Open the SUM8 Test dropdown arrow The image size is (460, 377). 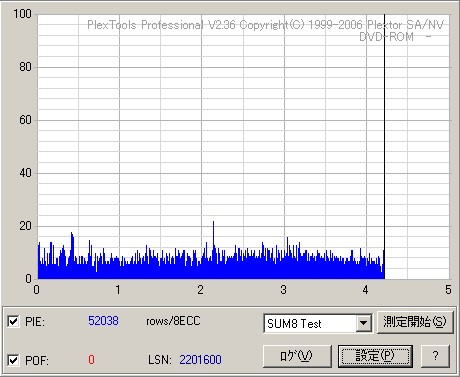tap(363, 323)
